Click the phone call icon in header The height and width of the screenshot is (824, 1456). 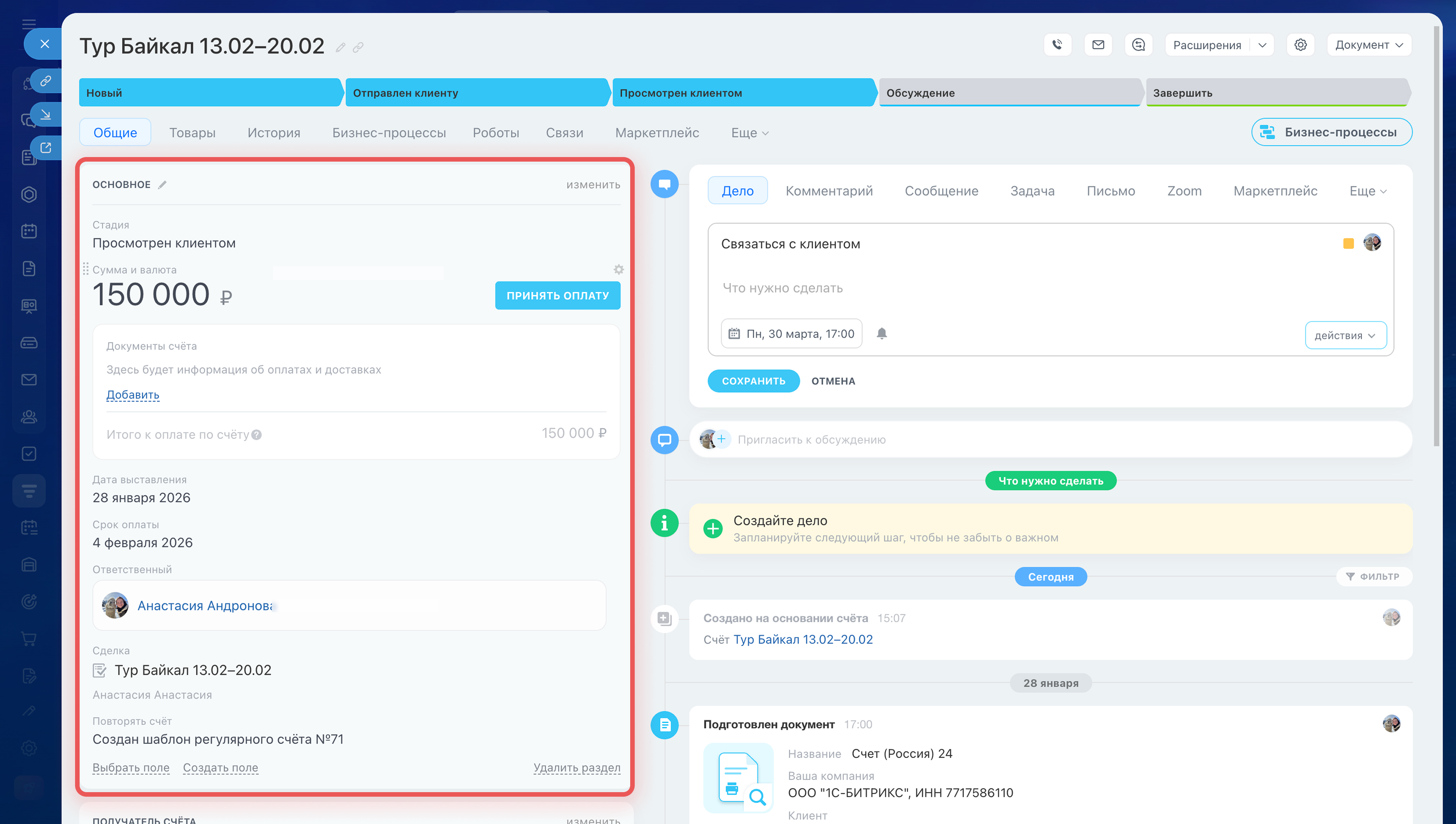point(1057,45)
